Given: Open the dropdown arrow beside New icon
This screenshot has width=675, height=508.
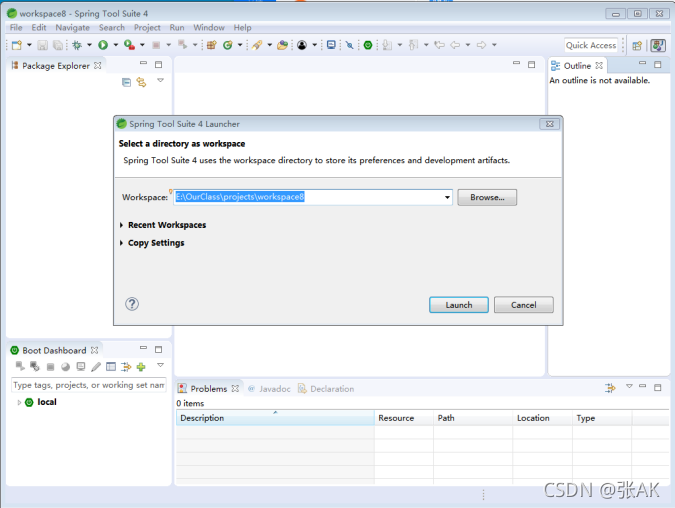Looking at the screenshot, I should coord(29,45).
